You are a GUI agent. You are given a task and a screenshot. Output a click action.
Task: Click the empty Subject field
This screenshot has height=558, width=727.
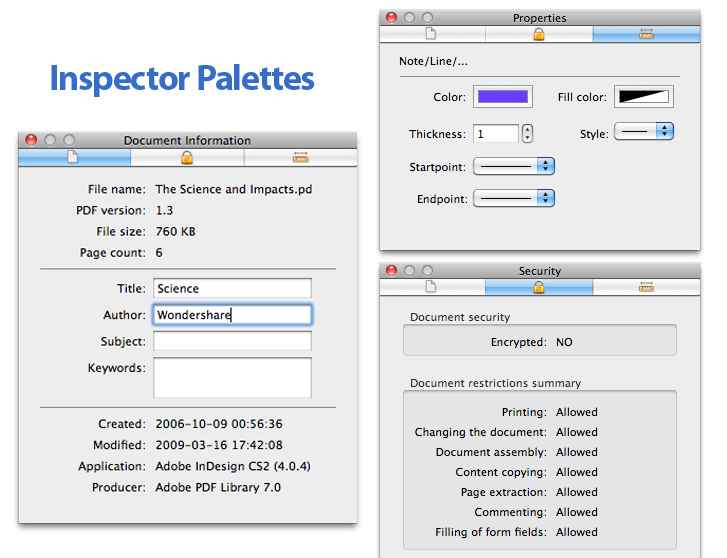(232, 341)
